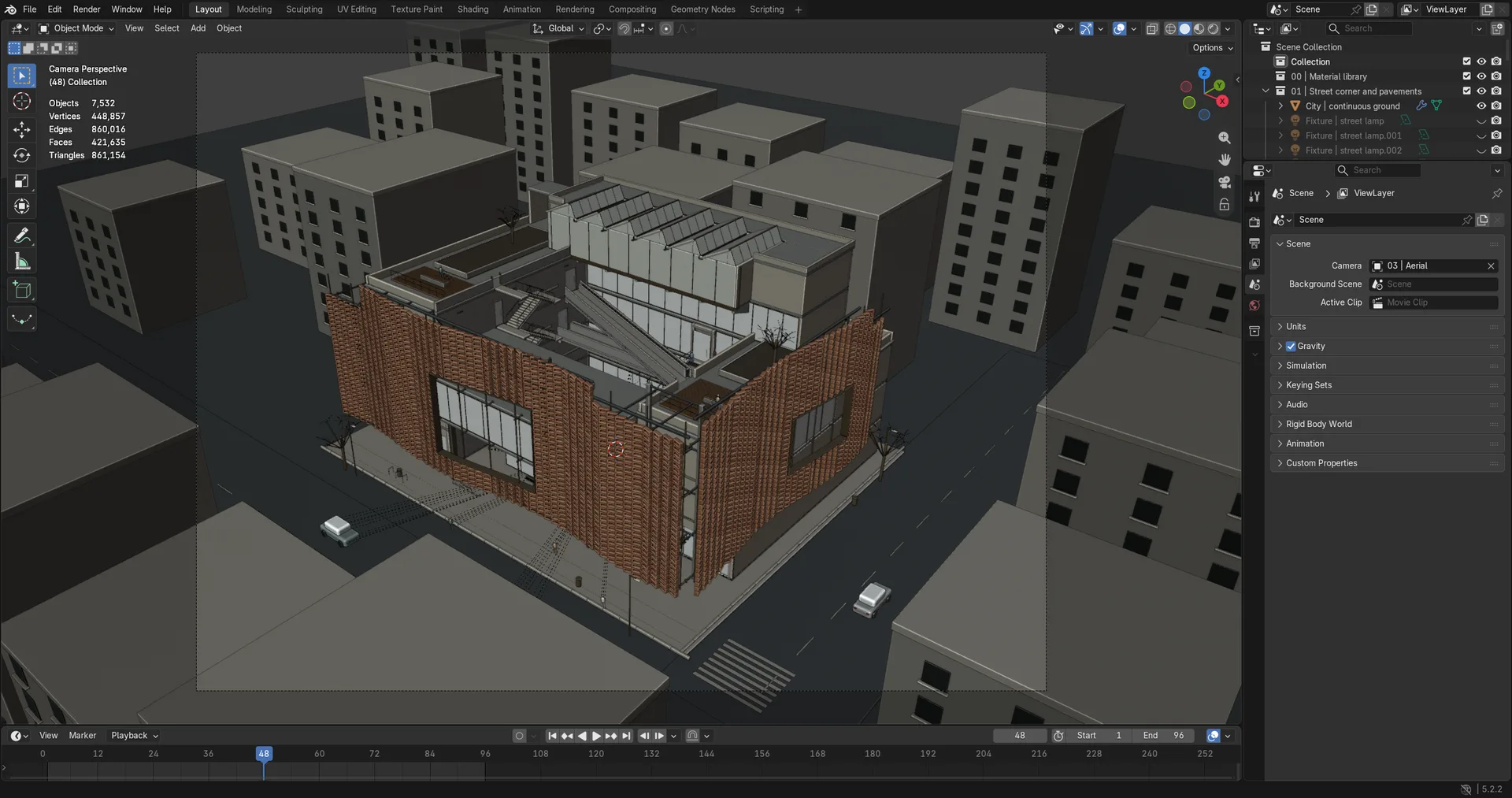
Task: Expand the Units panel
Action: point(1386,327)
